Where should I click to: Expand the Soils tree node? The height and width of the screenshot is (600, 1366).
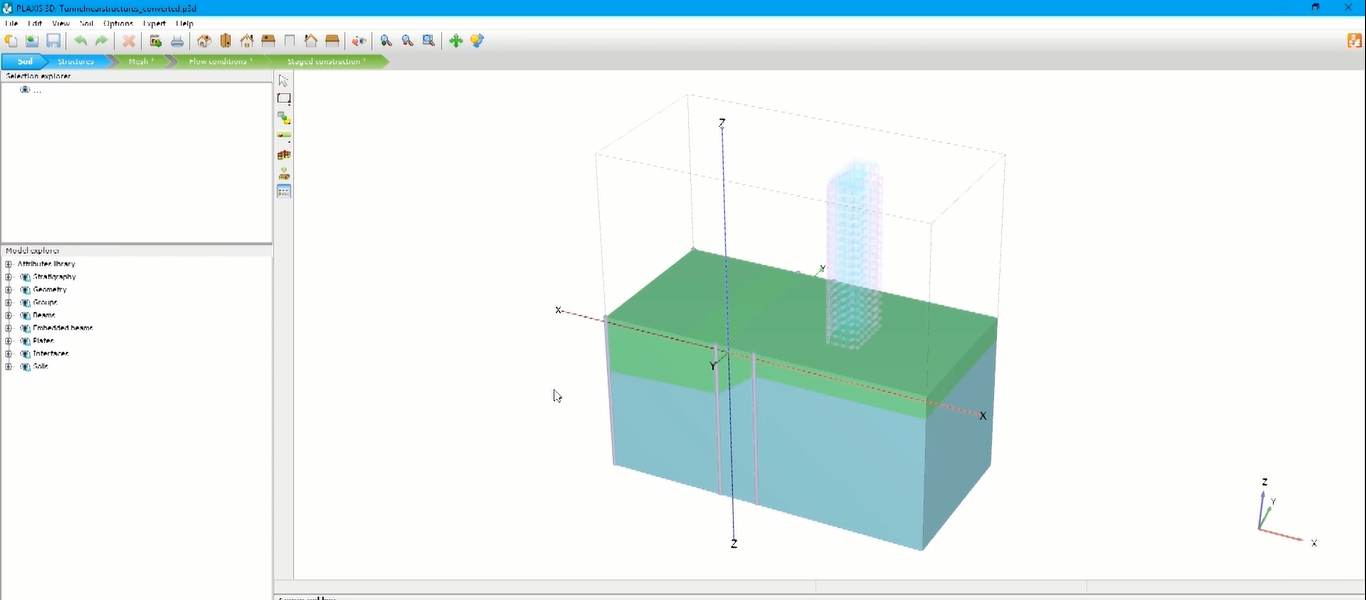point(9,367)
